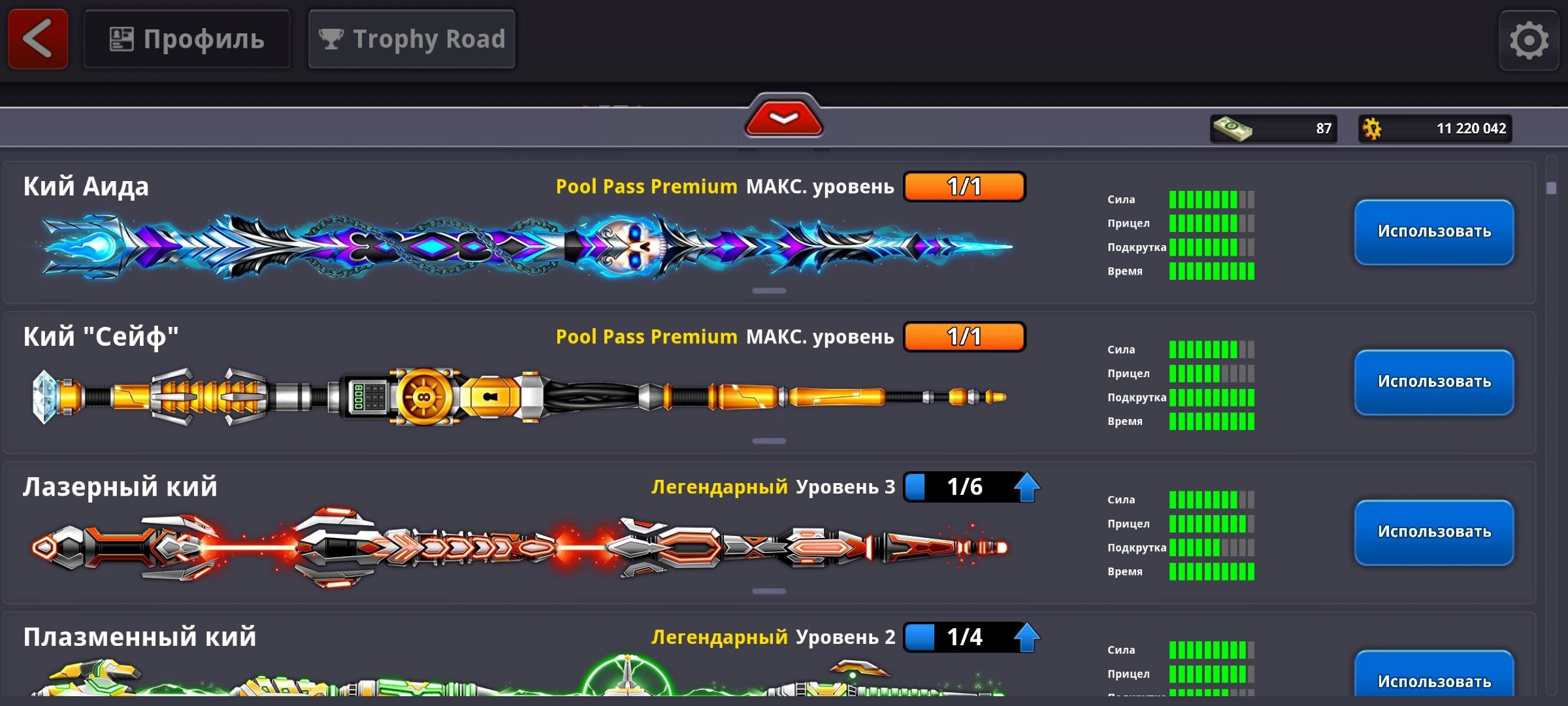The height and width of the screenshot is (706, 1568).
Task: Use the Лазерный кий cue
Action: pos(1434,533)
